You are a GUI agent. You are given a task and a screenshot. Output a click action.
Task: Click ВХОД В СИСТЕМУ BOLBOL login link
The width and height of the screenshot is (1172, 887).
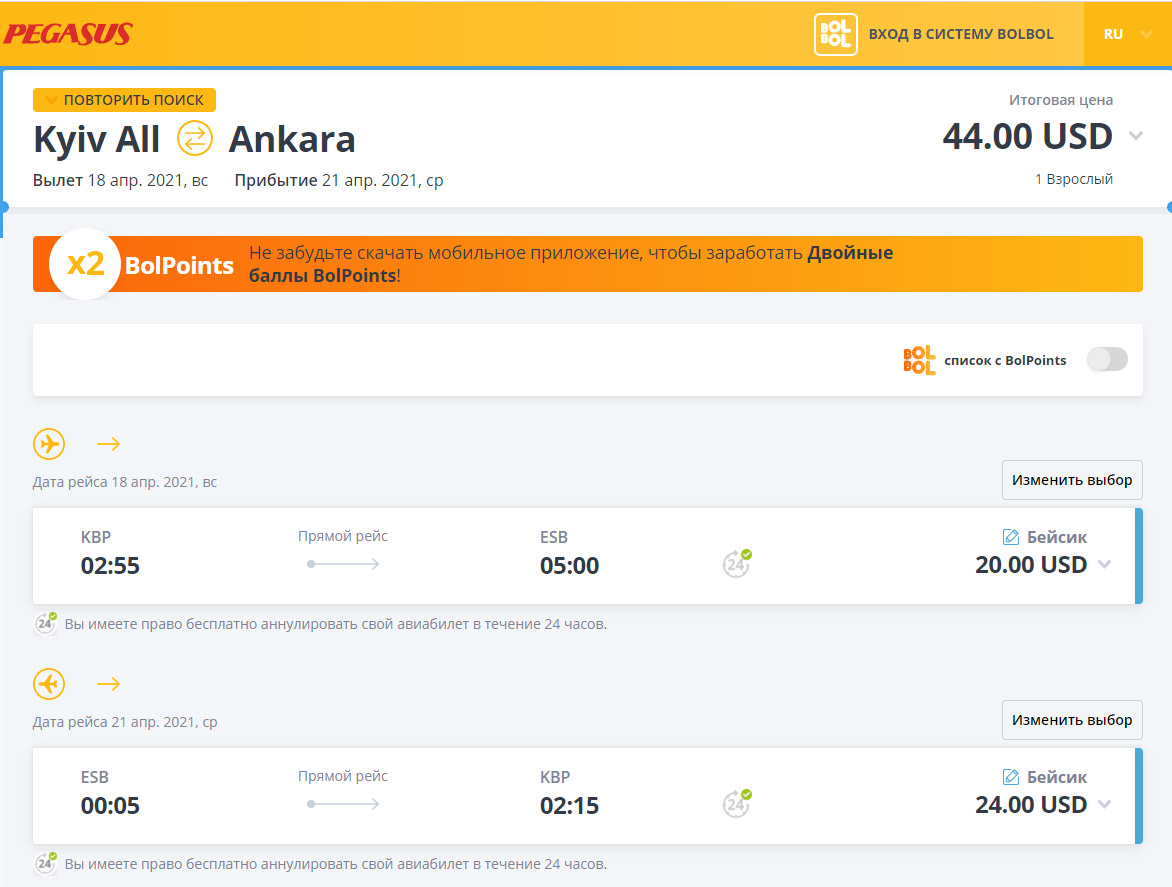(x=960, y=34)
